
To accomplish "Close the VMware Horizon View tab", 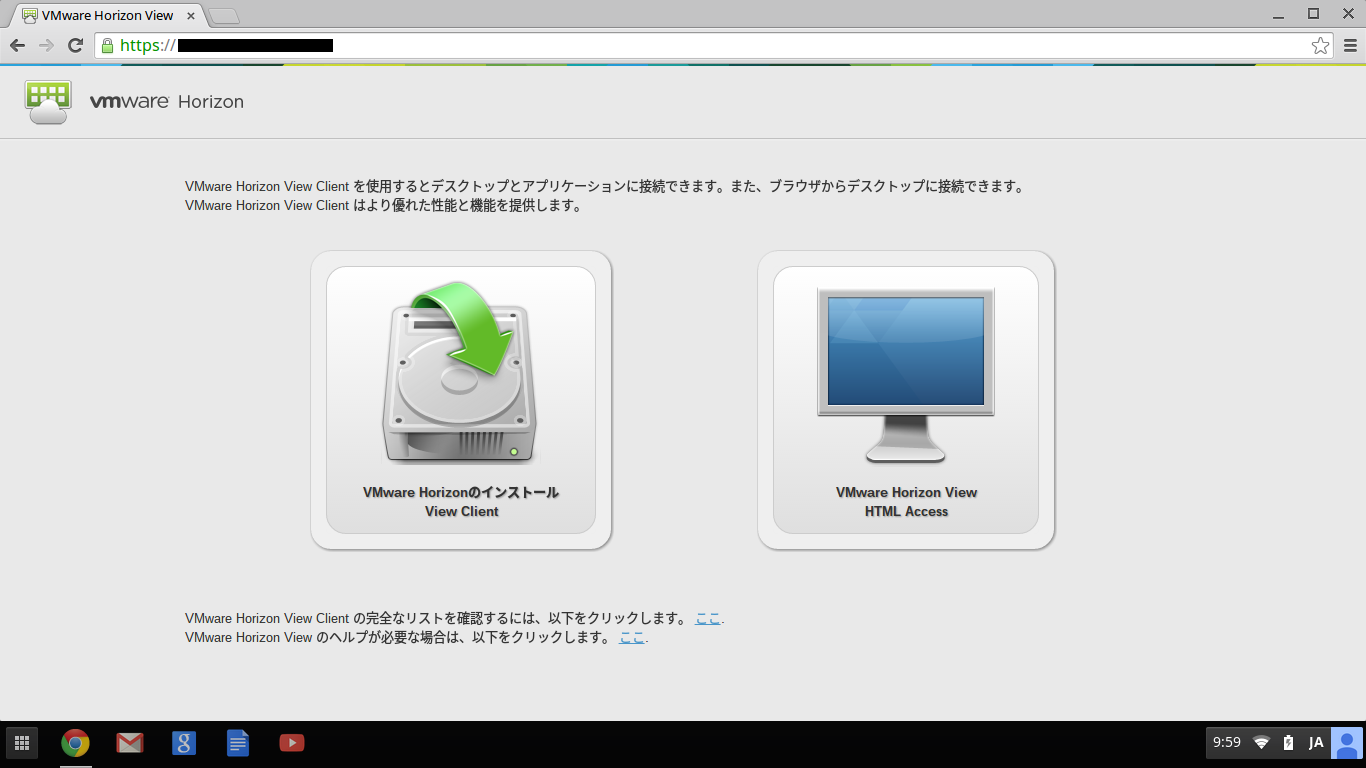I will click(191, 16).
